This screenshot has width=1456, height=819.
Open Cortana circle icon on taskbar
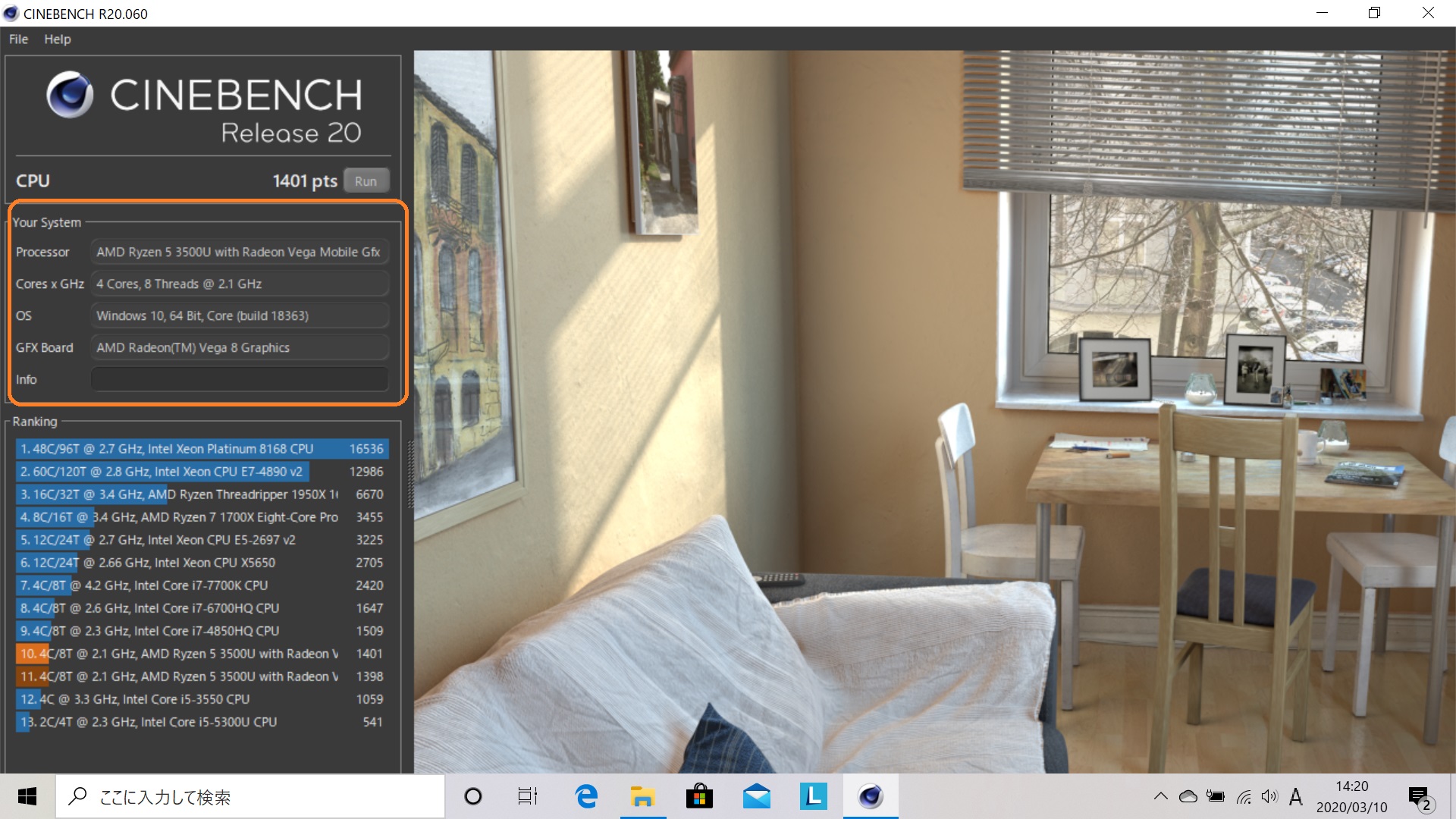coord(473,796)
